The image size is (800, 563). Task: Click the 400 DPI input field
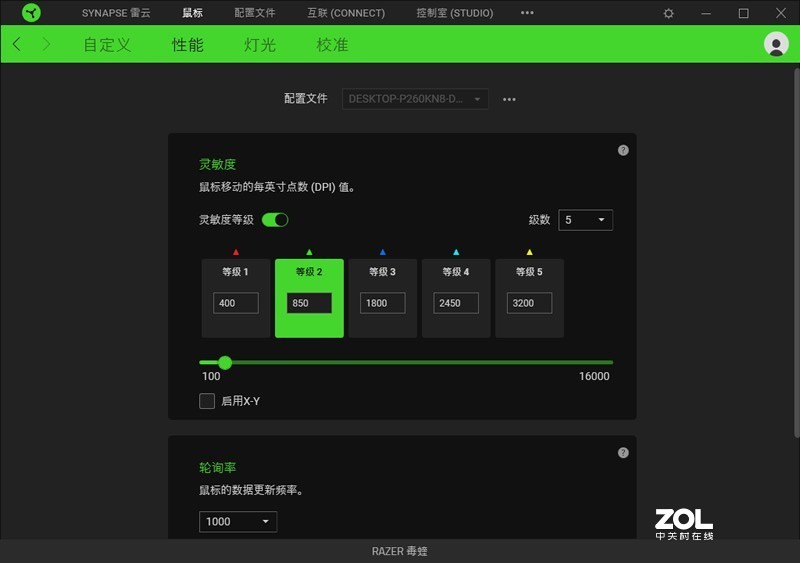(x=236, y=303)
